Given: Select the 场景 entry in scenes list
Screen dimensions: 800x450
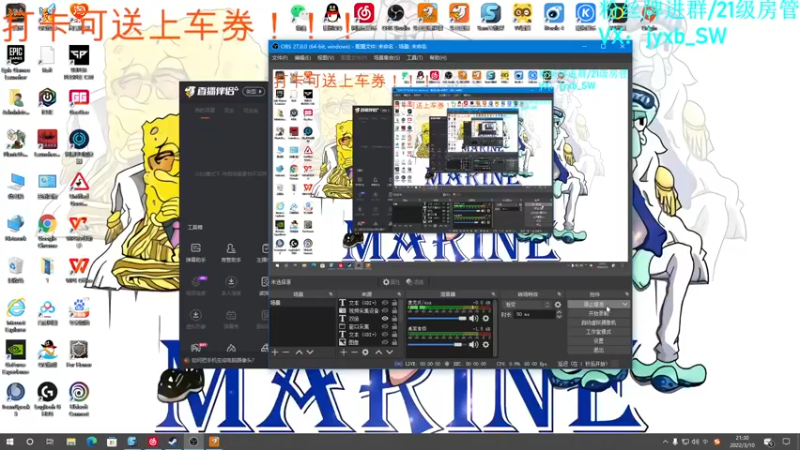Looking at the screenshot, I should [x=303, y=303].
